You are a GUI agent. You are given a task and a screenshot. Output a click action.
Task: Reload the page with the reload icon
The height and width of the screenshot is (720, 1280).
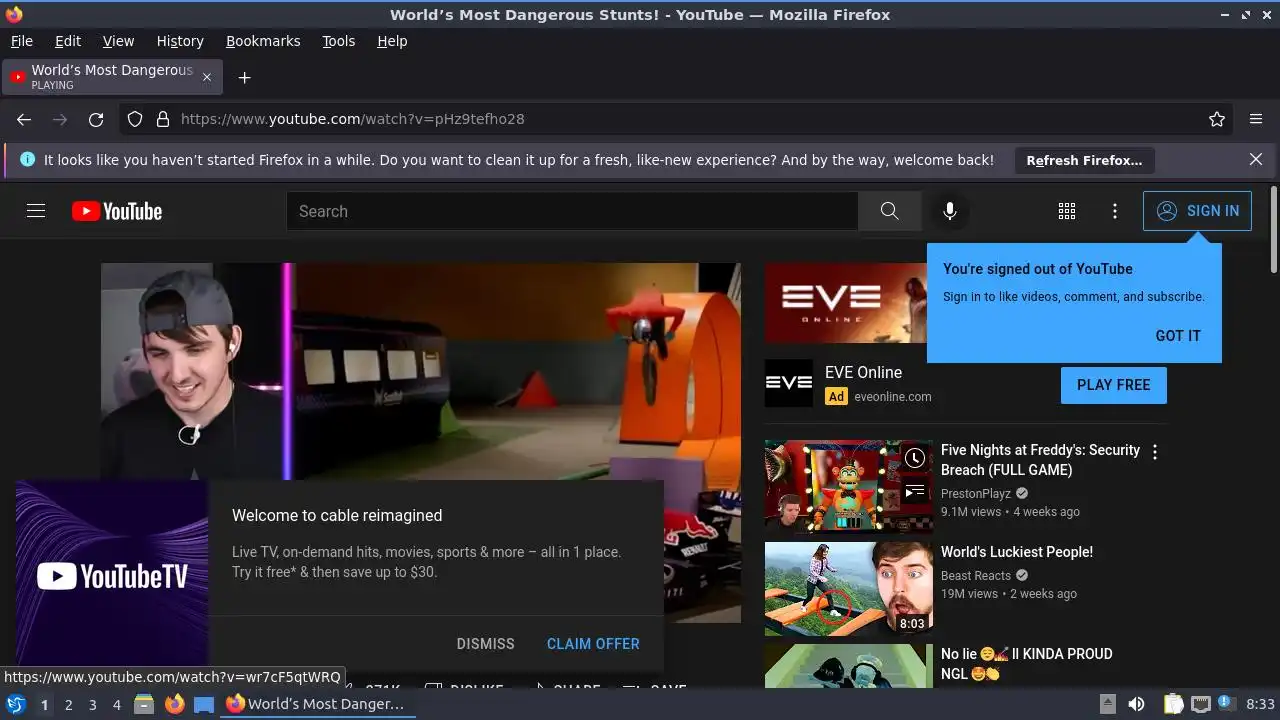click(x=96, y=119)
